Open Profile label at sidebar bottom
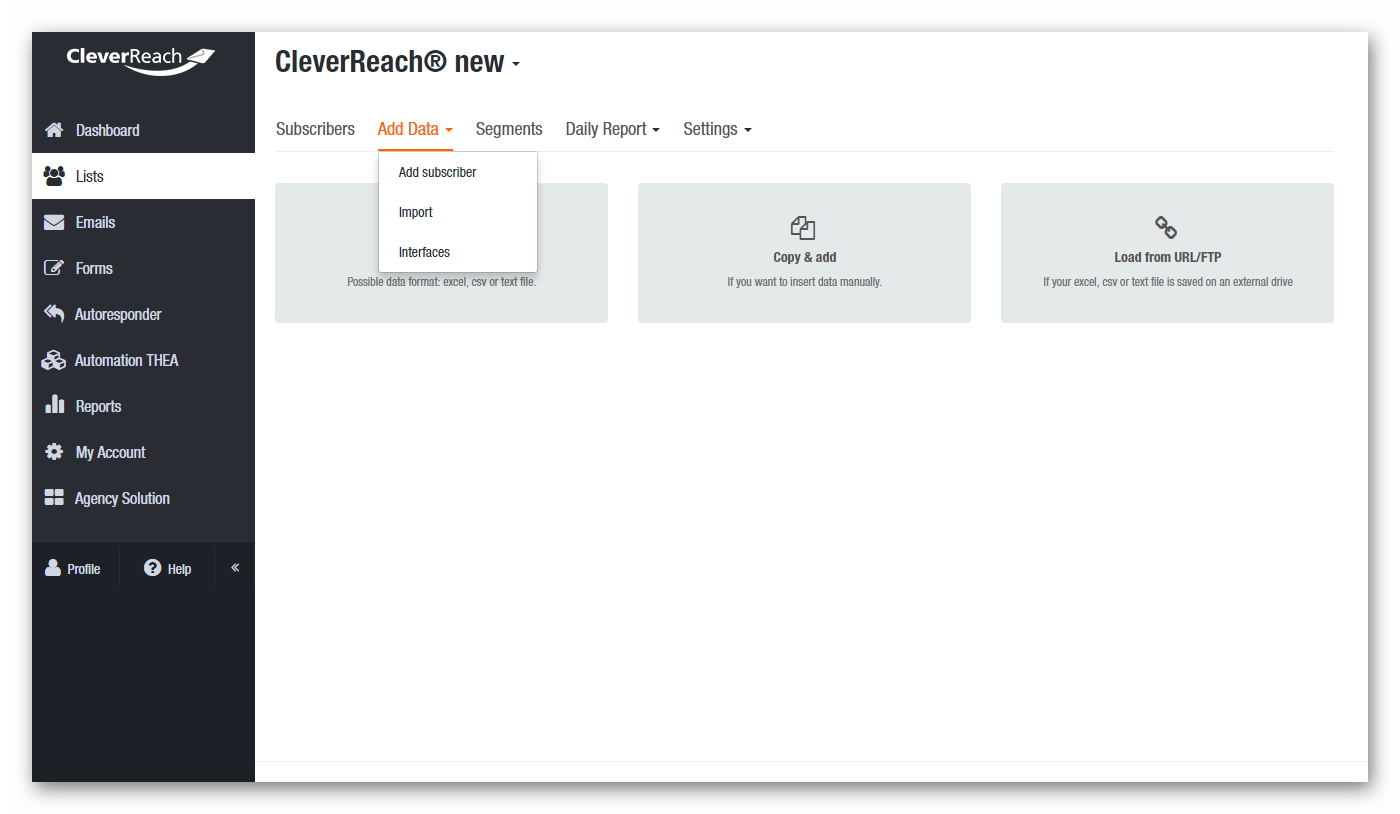 pyautogui.click(x=84, y=569)
